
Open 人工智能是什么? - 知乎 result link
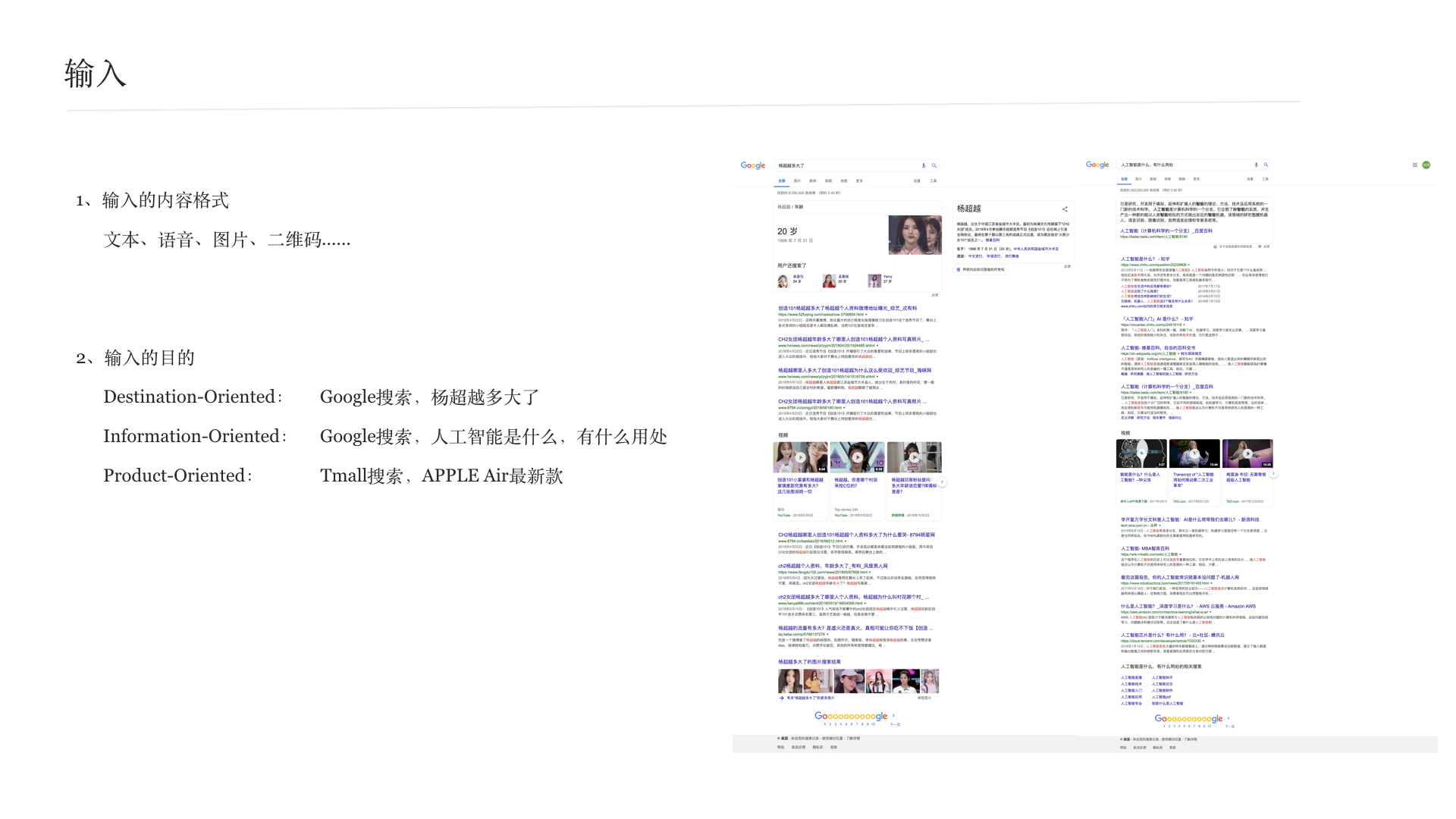[x=1145, y=259]
